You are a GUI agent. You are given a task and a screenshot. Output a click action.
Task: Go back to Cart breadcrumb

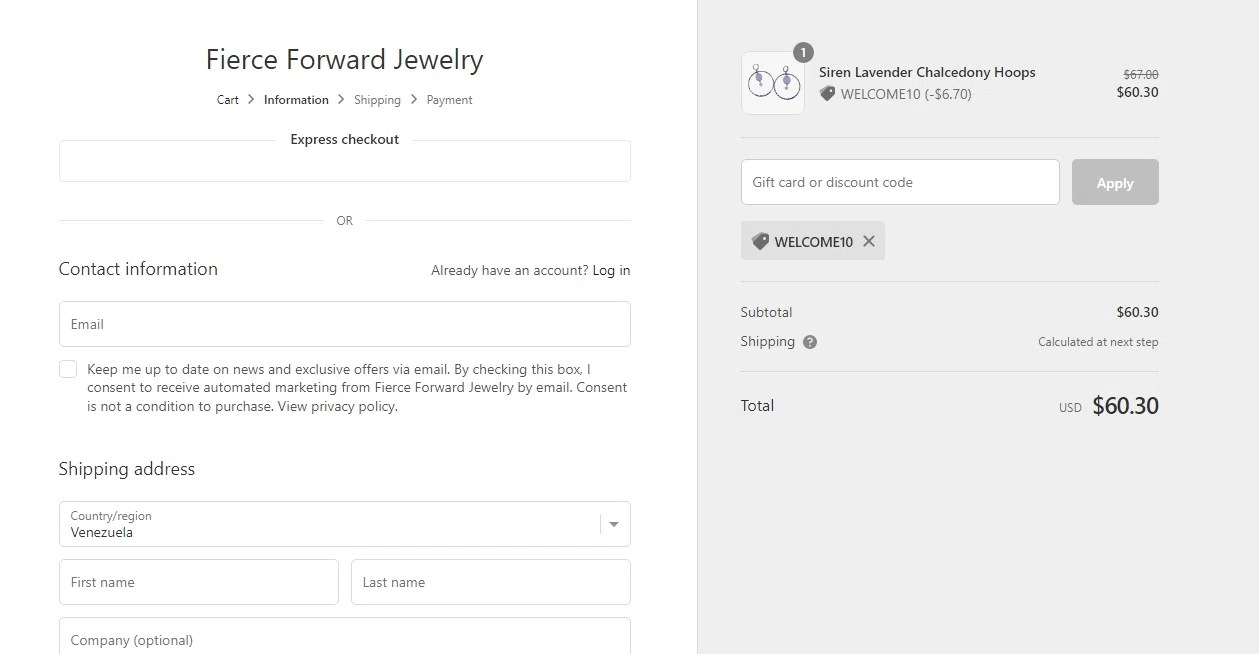click(228, 100)
